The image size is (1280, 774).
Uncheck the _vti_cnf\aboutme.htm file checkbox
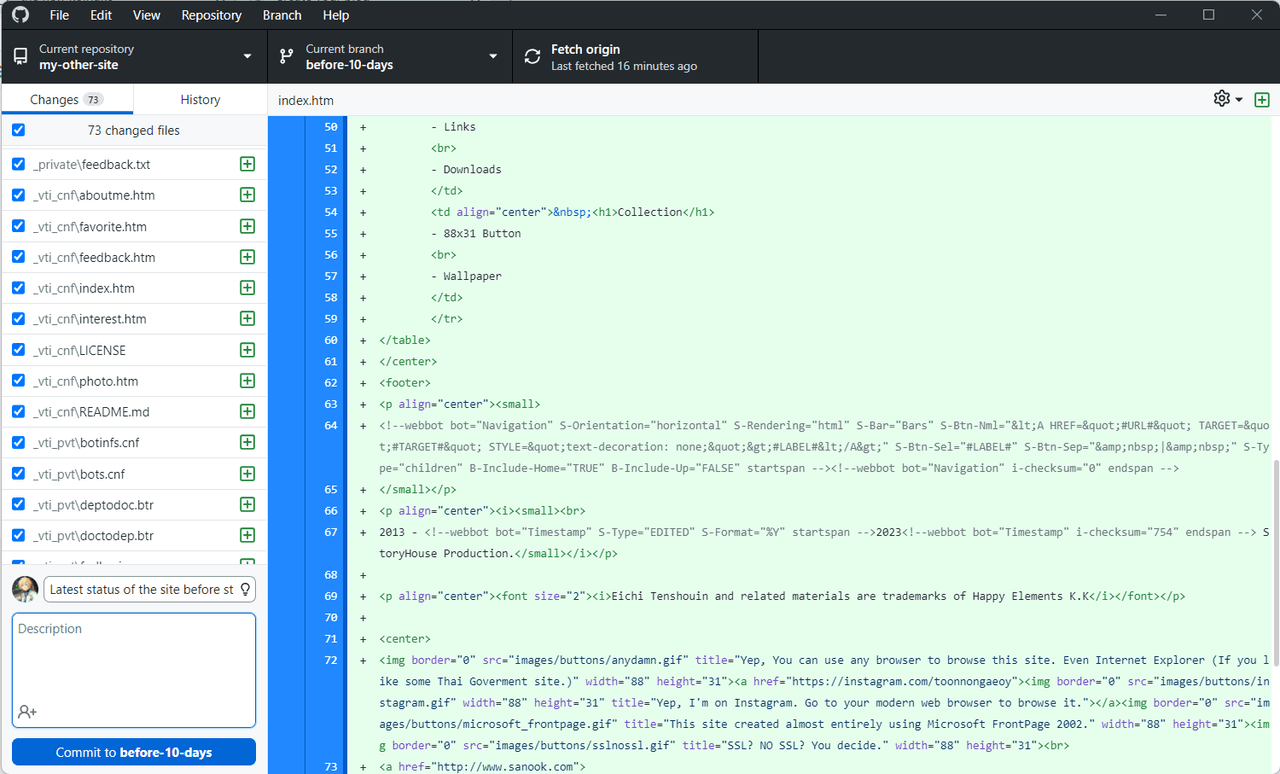(x=18, y=195)
